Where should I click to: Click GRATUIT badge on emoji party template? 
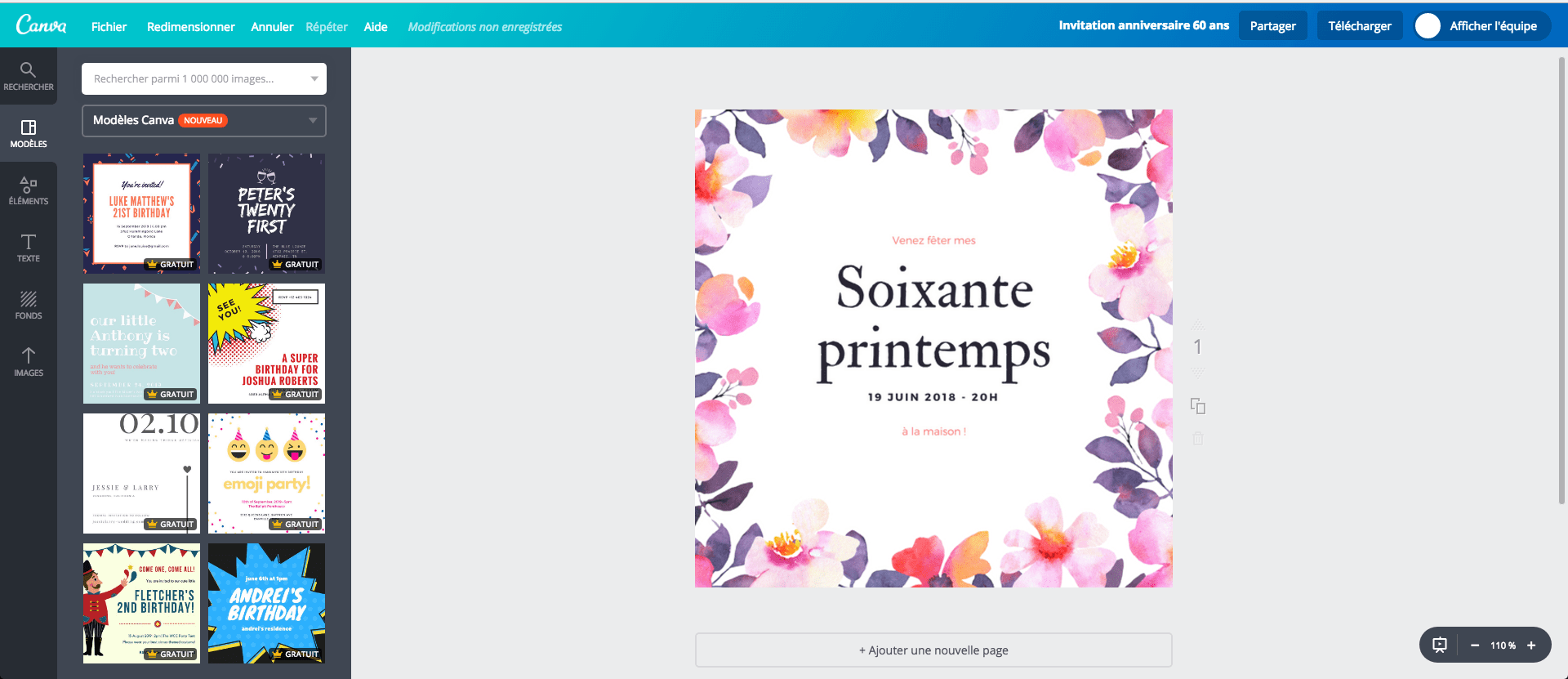(296, 524)
